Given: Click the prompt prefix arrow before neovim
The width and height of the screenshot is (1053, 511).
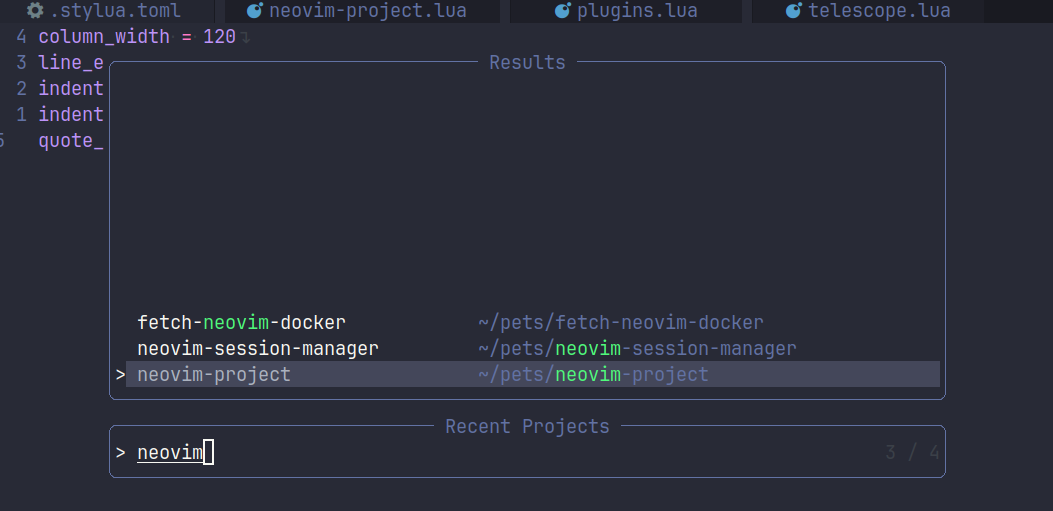Looking at the screenshot, I should point(120,453).
